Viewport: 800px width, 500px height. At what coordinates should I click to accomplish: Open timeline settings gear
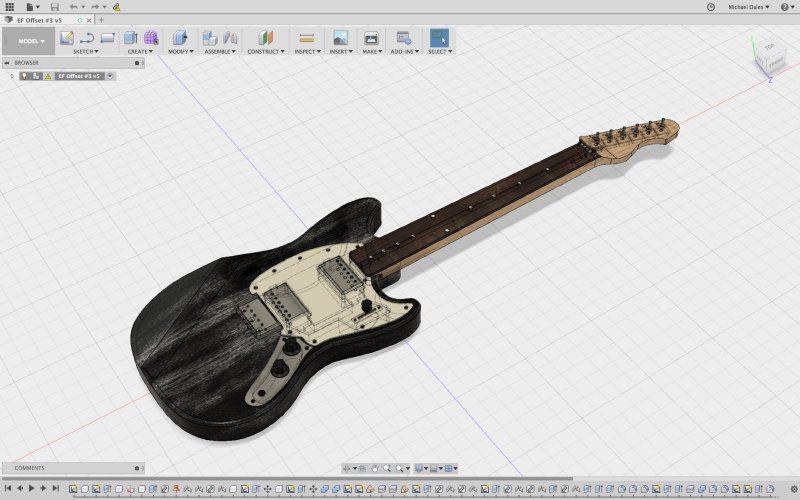[793, 489]
